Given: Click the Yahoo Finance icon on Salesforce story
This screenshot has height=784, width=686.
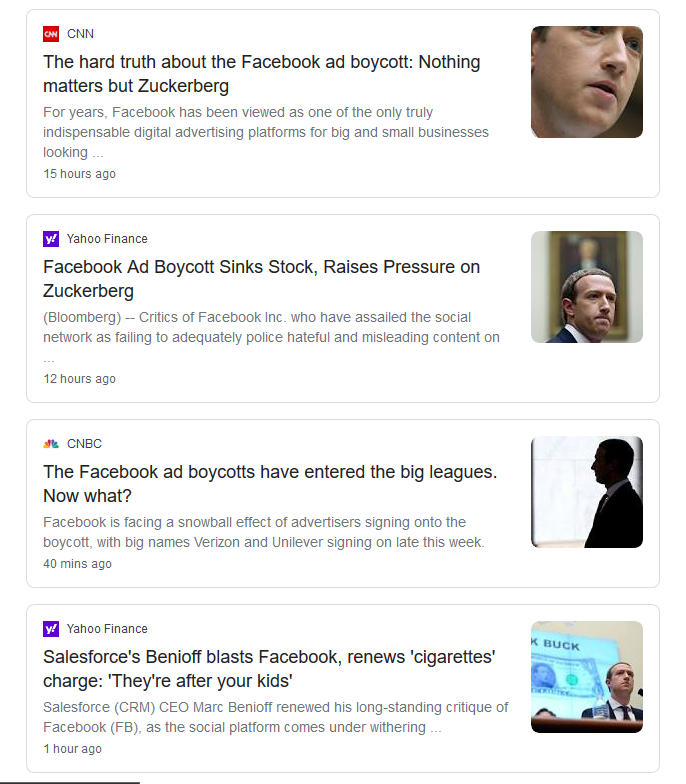Looking at the screenshot, I should (x=51, y=629).
